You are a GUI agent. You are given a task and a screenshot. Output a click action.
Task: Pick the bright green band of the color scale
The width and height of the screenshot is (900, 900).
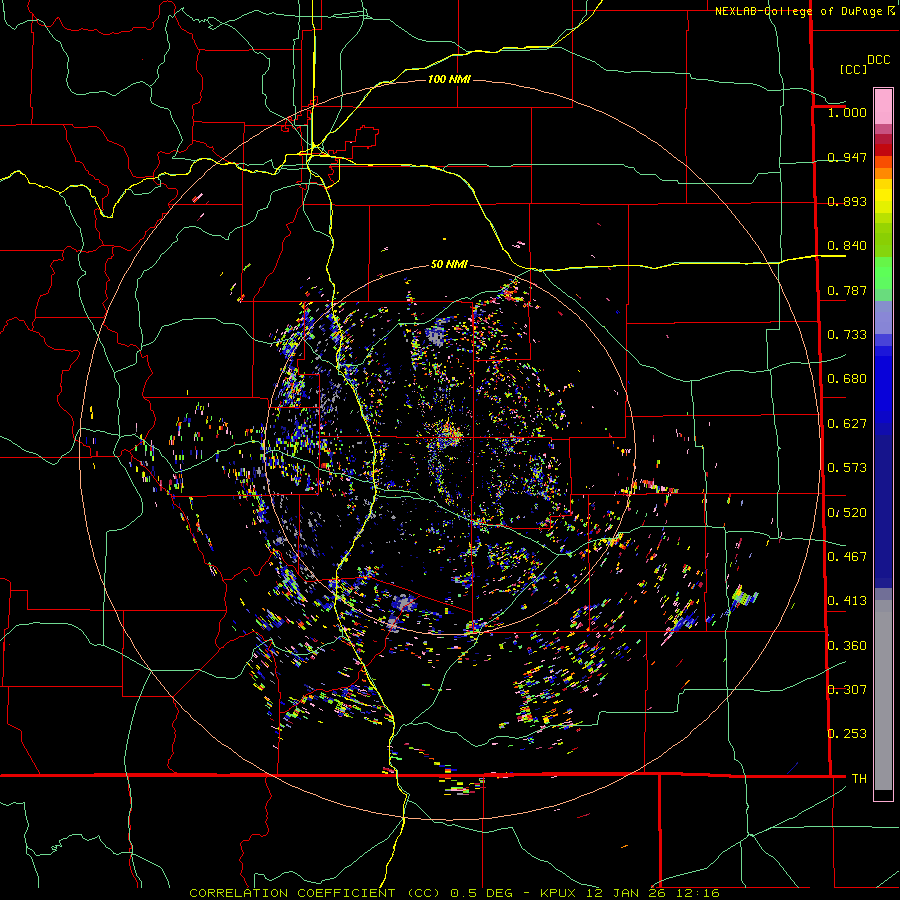click(x=883, y=273)
